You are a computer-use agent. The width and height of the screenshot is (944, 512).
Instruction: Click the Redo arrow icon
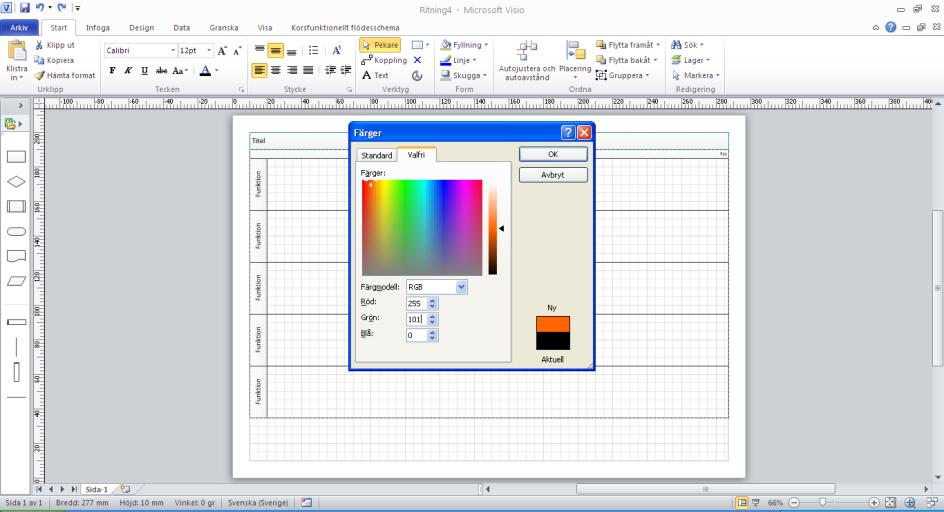[61, 8]
